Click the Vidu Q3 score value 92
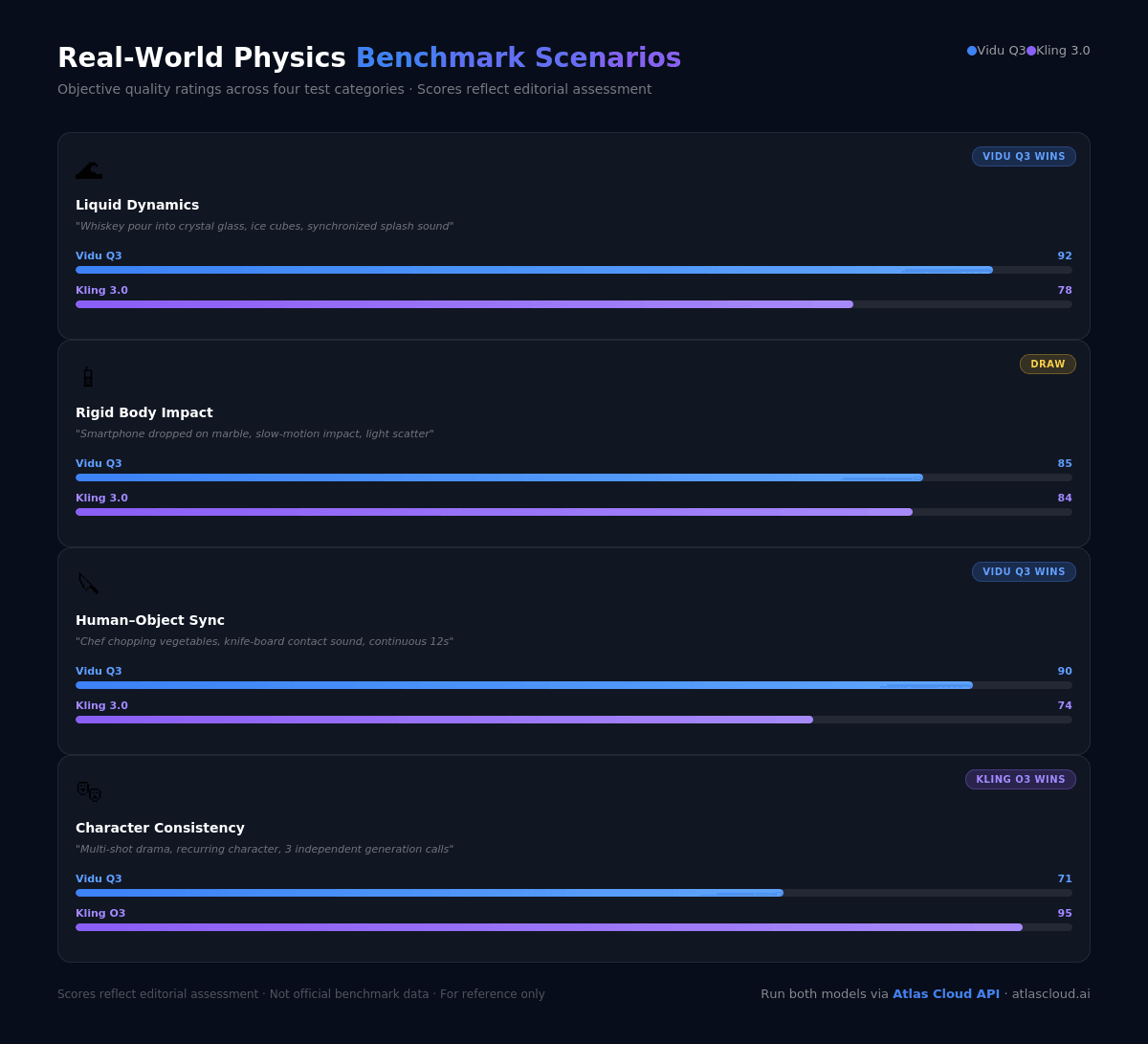 coord(1065,256)
